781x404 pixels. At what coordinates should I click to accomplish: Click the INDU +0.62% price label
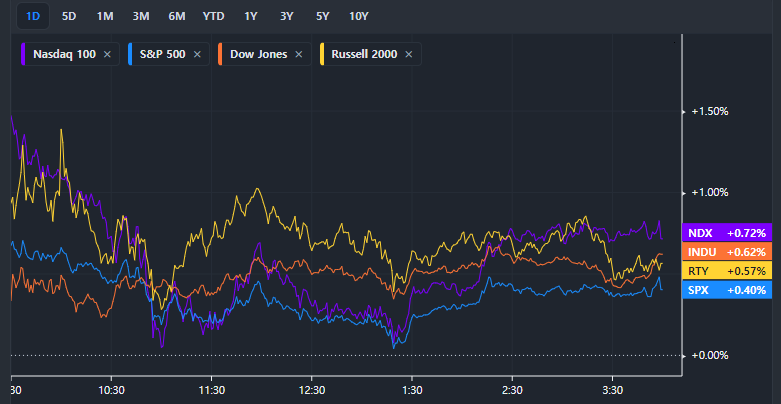point(726,252)
